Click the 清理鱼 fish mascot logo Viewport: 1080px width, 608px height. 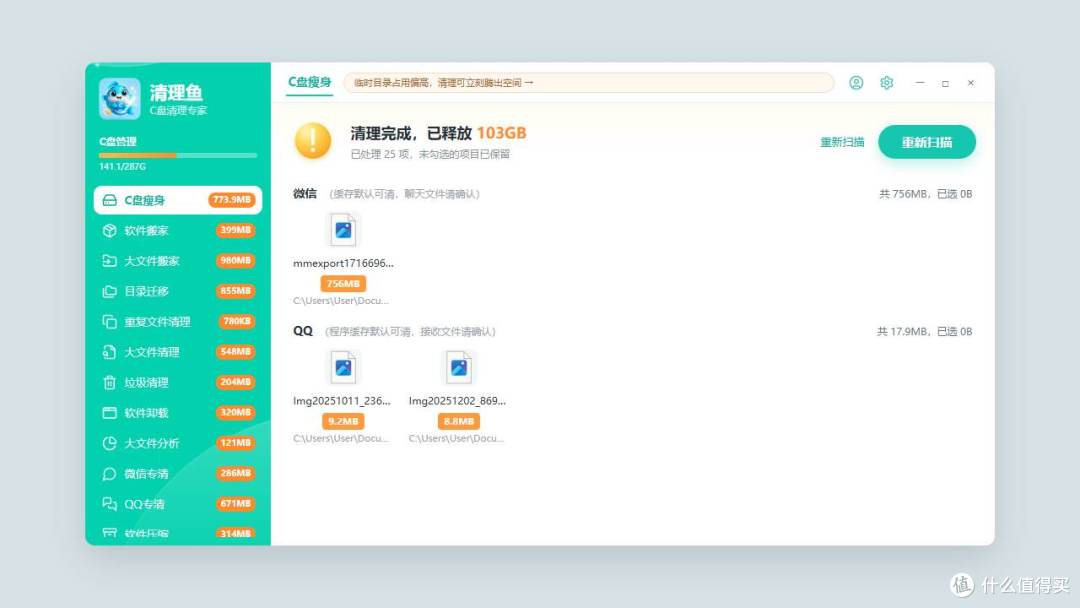coord(120,98)
